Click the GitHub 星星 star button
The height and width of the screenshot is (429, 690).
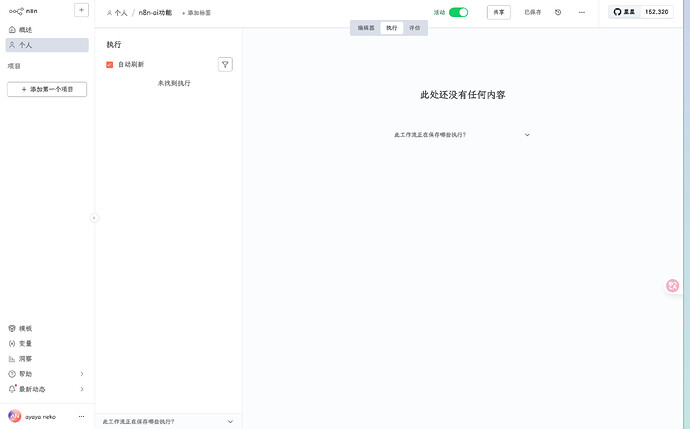pos(624,12)
